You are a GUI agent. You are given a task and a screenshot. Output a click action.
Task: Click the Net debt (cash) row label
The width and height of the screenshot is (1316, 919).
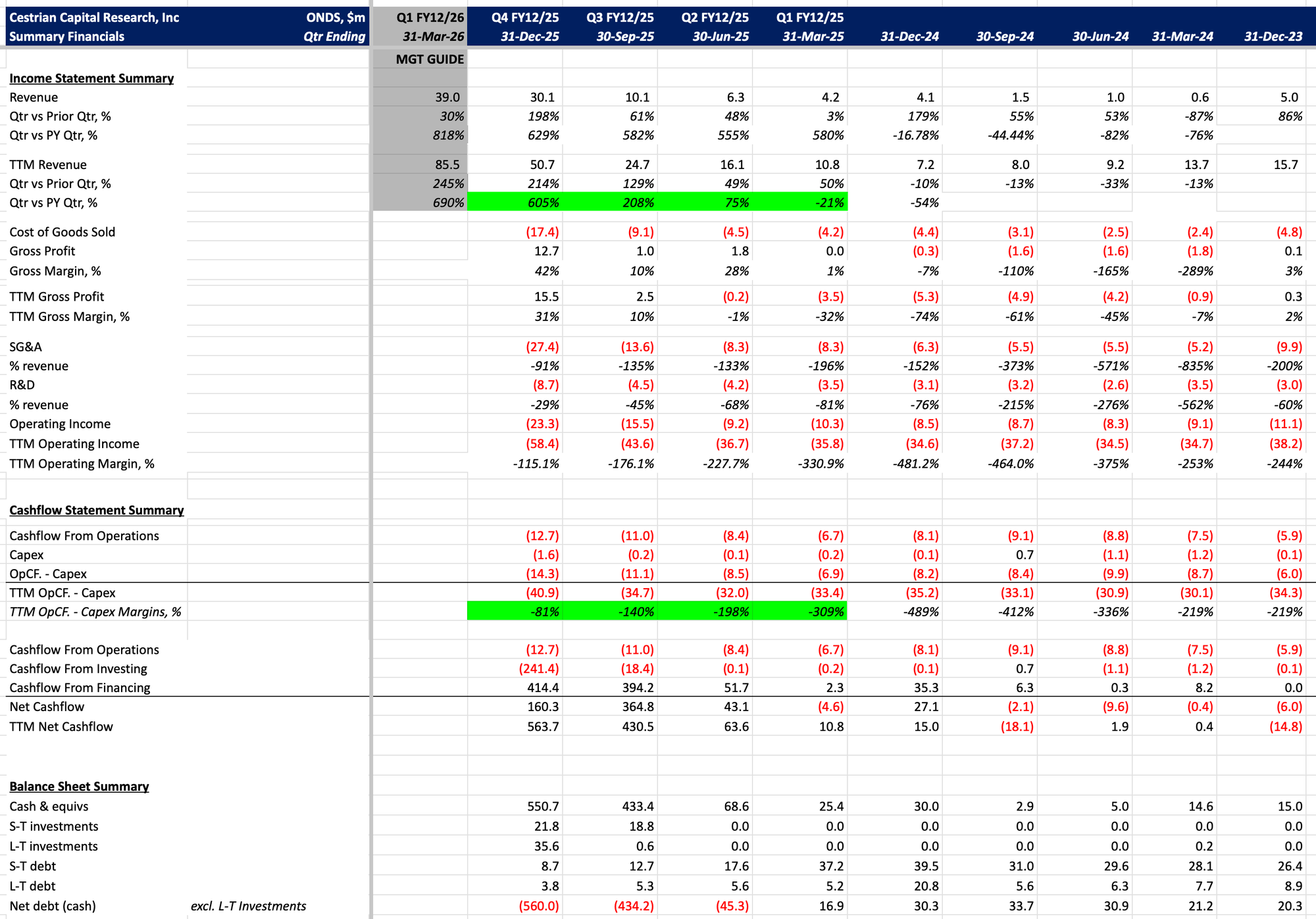pos(53,906)
